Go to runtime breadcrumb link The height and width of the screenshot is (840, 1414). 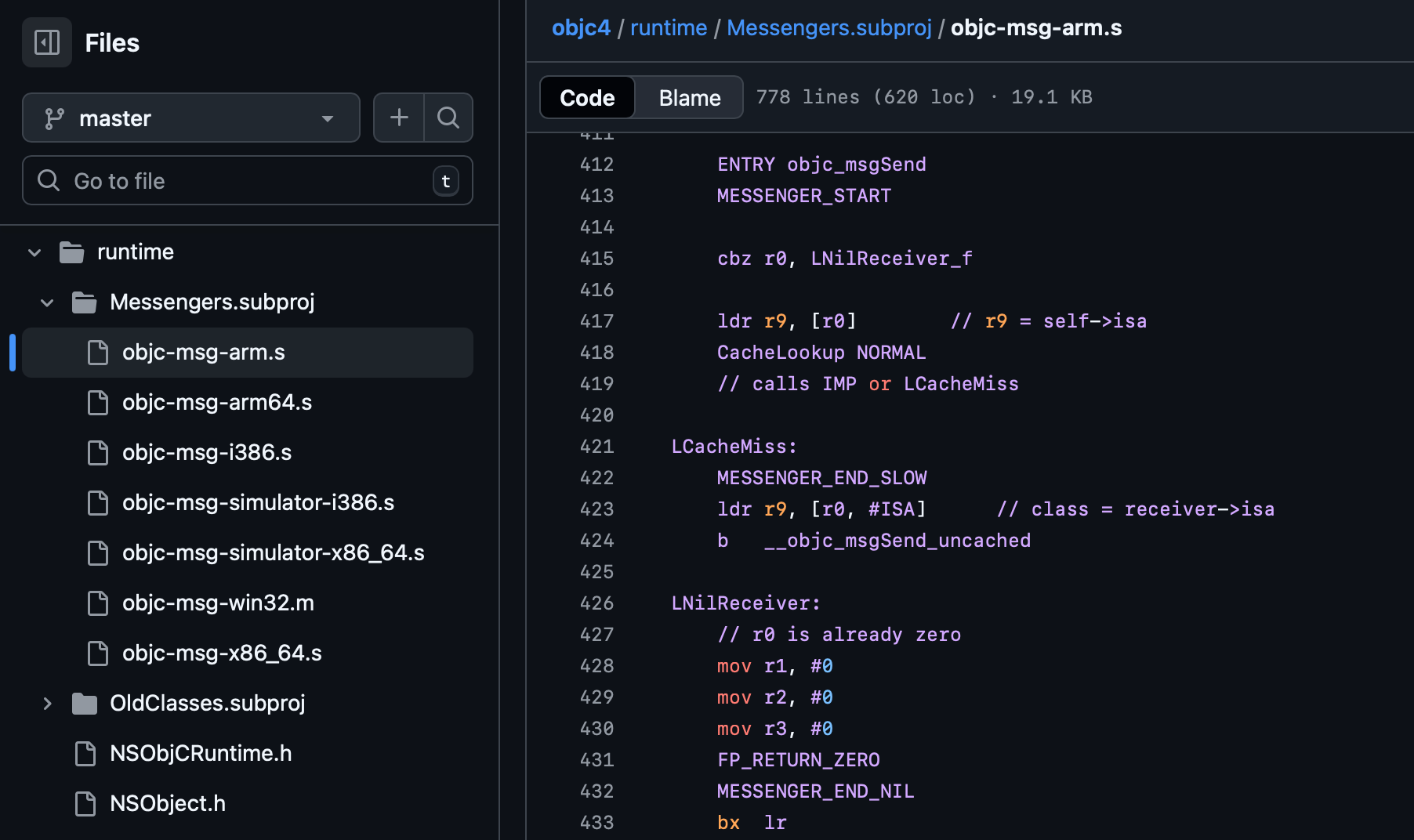coord(669,27)
